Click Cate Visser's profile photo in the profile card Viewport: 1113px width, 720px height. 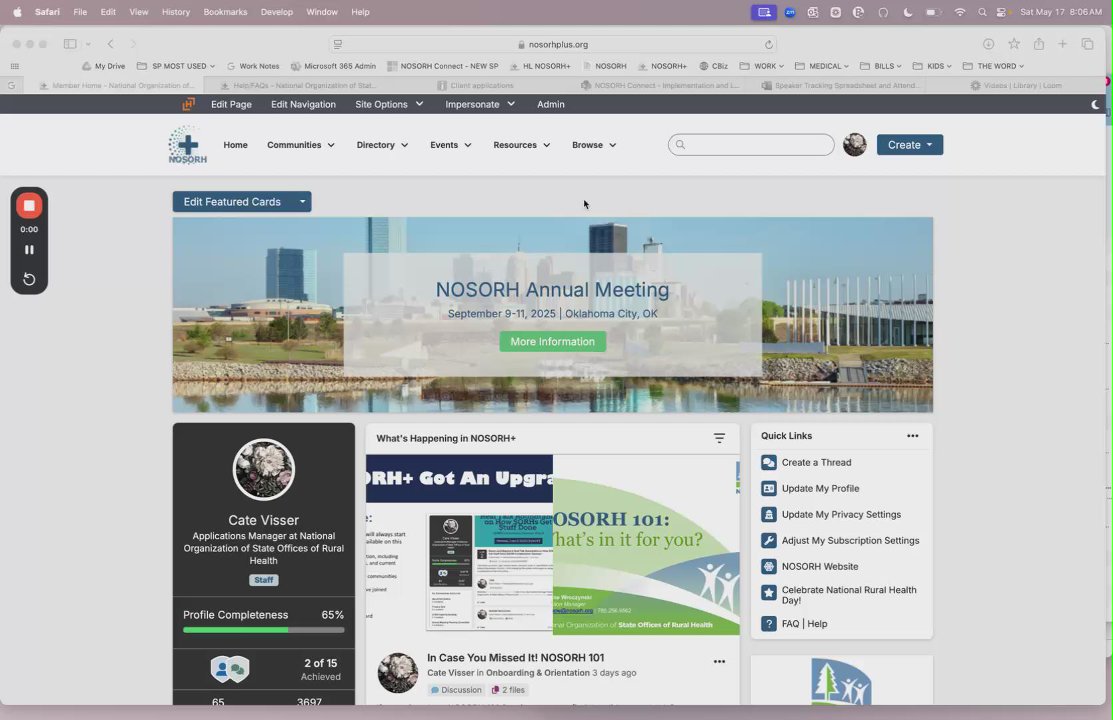(263, 470)
